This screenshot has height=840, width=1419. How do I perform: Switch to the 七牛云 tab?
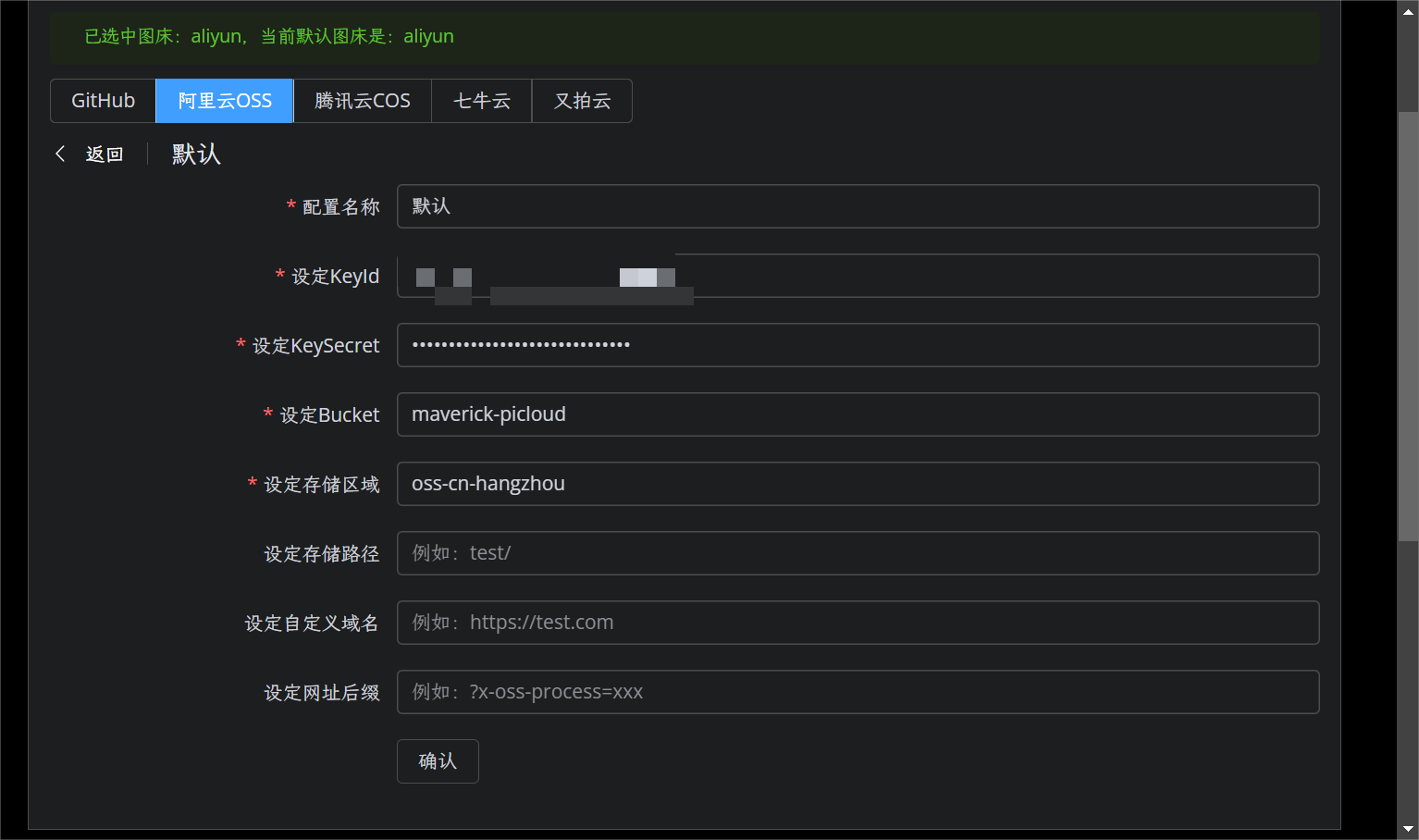pos(481,101)
